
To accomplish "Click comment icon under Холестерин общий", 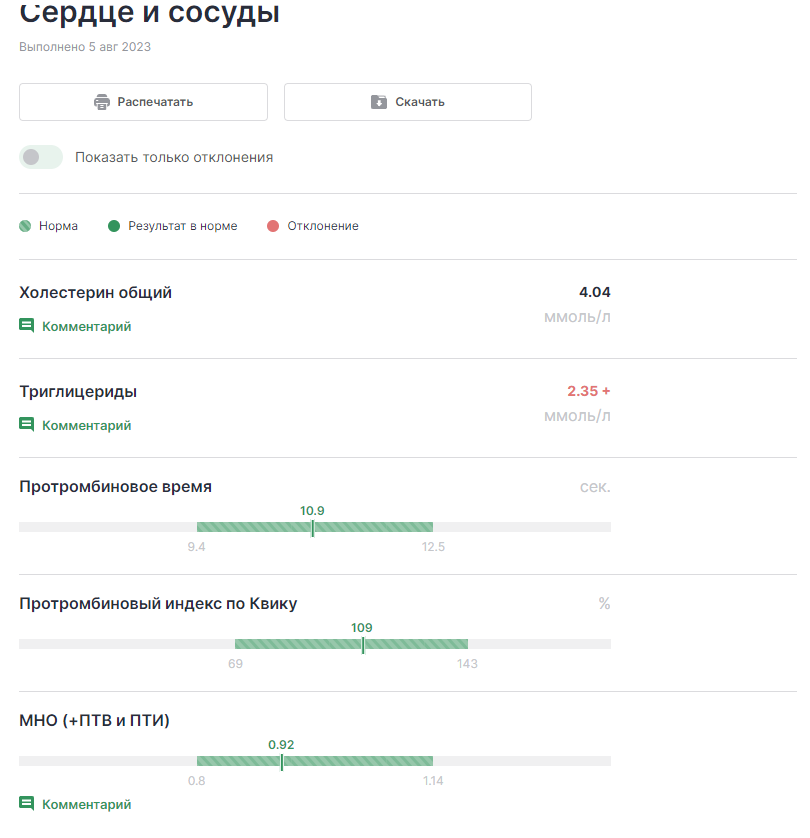I will pyautogui.click(x=27, y=326).
